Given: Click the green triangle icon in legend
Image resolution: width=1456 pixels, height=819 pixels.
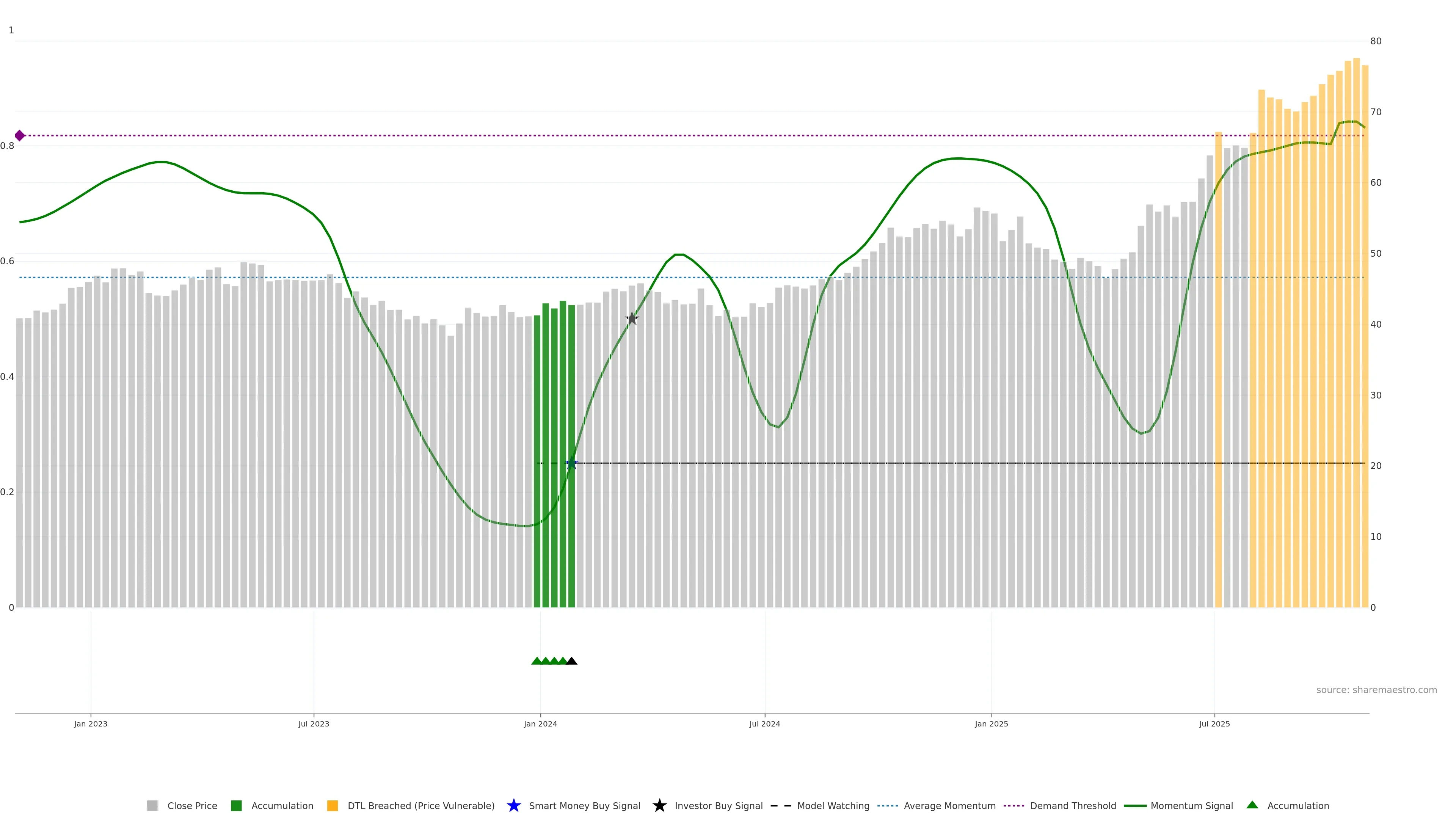Looking at the screenshot, I should 1252,805.
